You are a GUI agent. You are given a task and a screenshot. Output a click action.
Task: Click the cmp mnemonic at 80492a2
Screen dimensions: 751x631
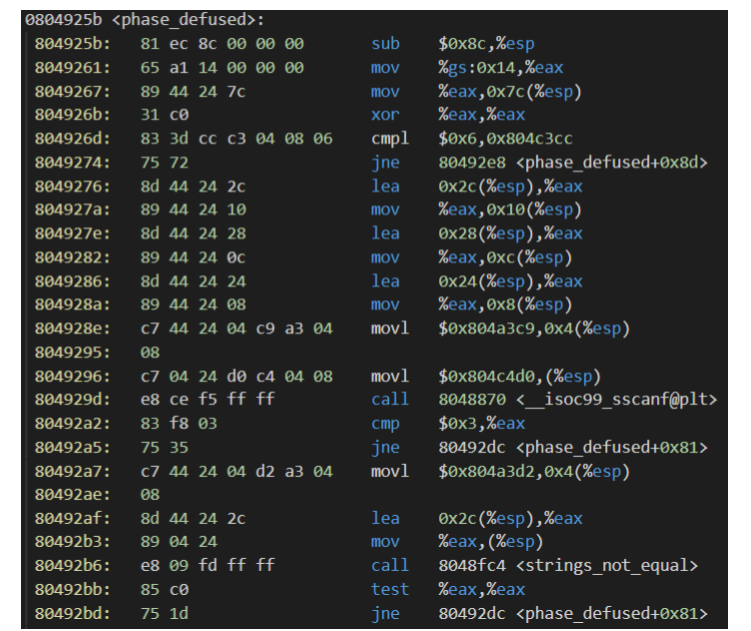(385, 423)
